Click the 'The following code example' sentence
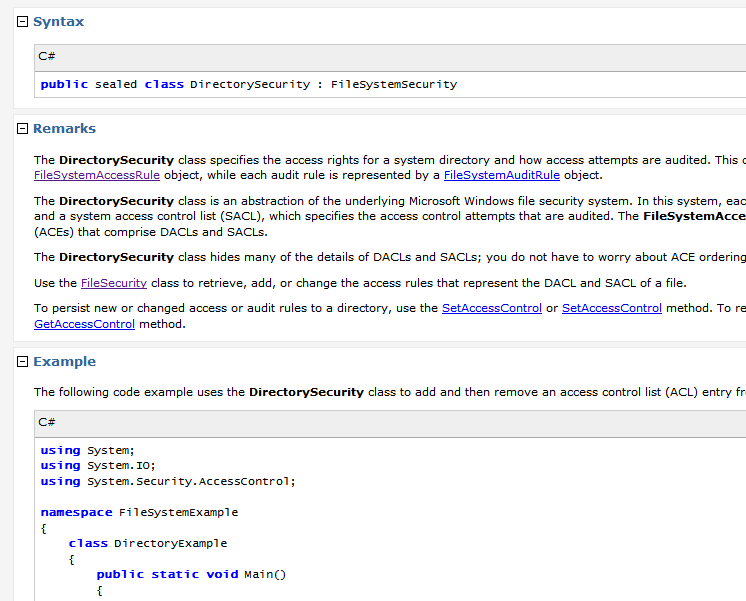This screenshot has width=746, height=601. point(390,392)
